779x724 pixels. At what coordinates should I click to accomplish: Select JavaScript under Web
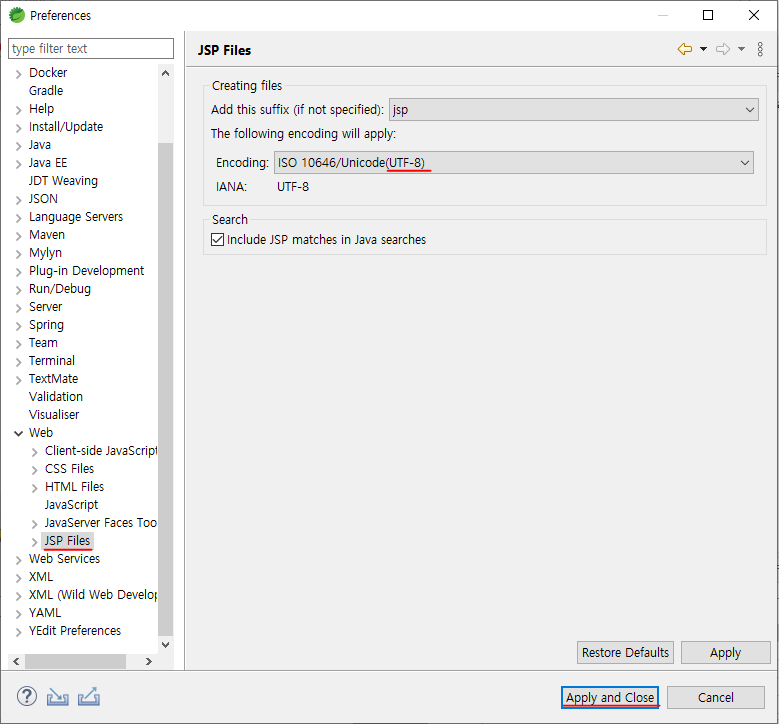[x=72, y=504]
